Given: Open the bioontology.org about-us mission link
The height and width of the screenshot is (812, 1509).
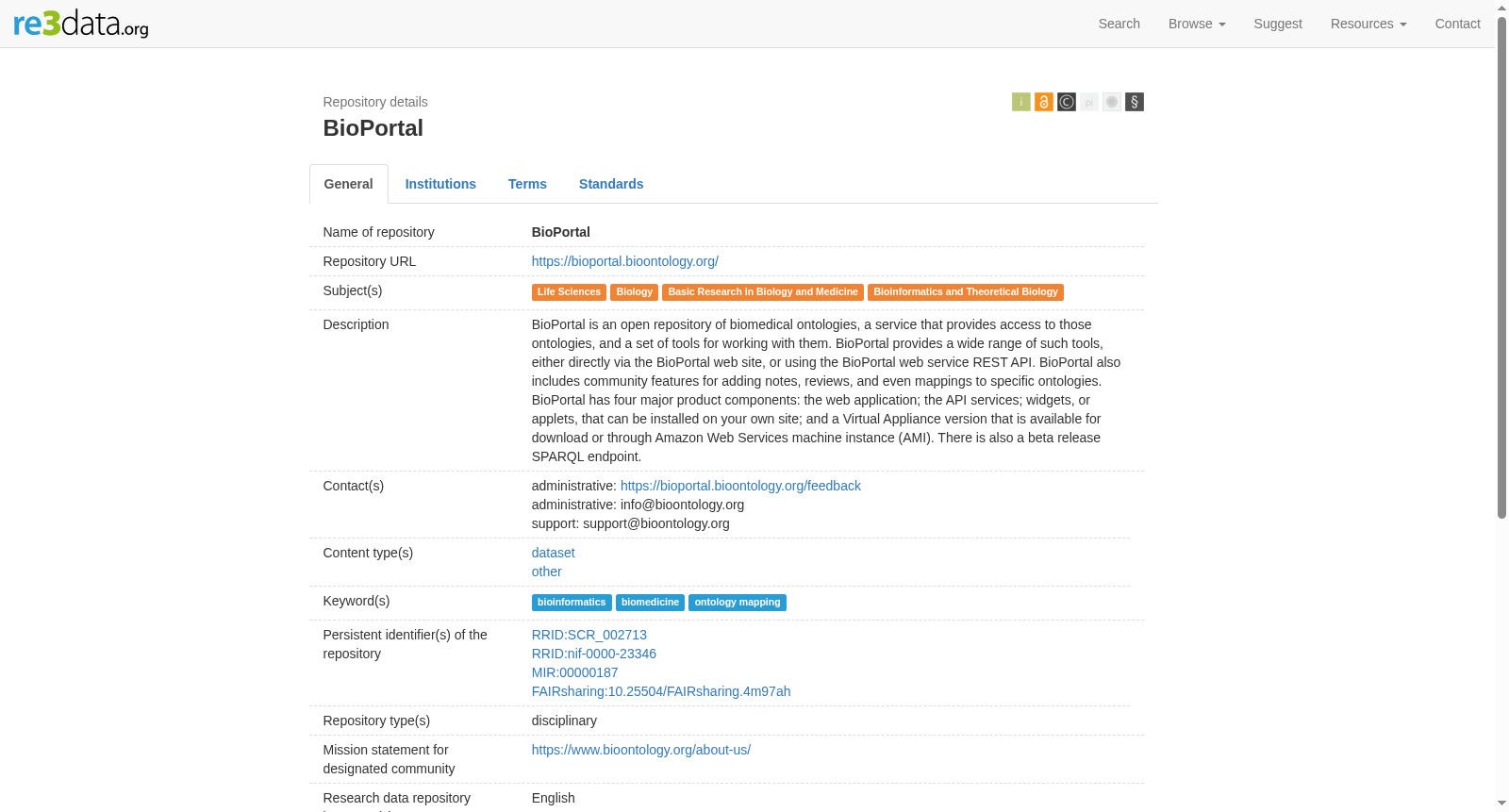Looking at the screenshot, I should tap(641, 750).
